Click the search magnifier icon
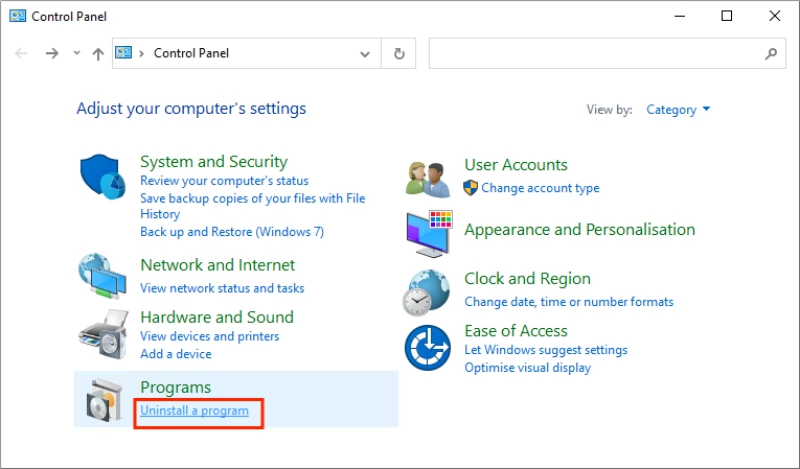The height and width of the screenshot is (469, 800). (771, 53)
